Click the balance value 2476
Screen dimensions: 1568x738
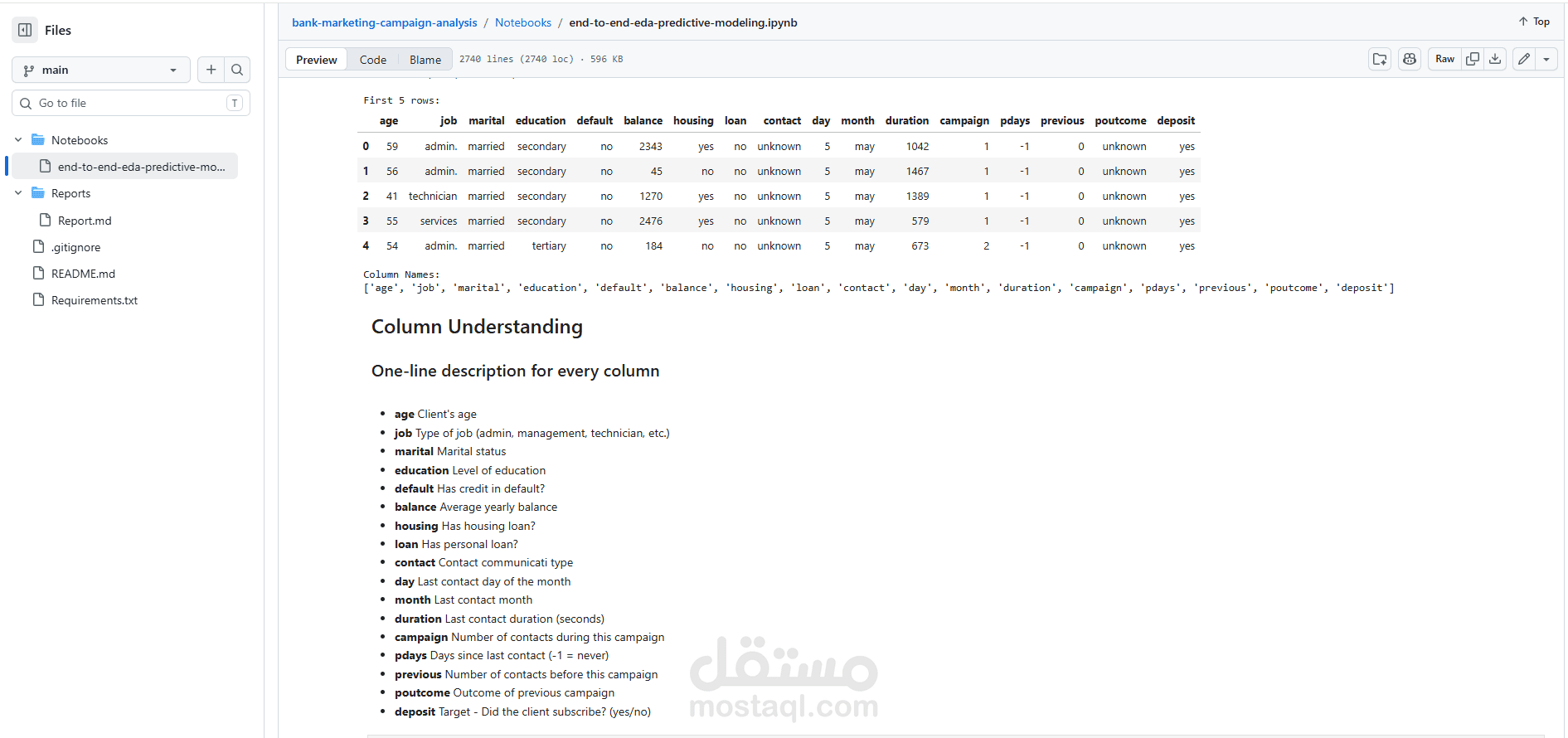651,221
